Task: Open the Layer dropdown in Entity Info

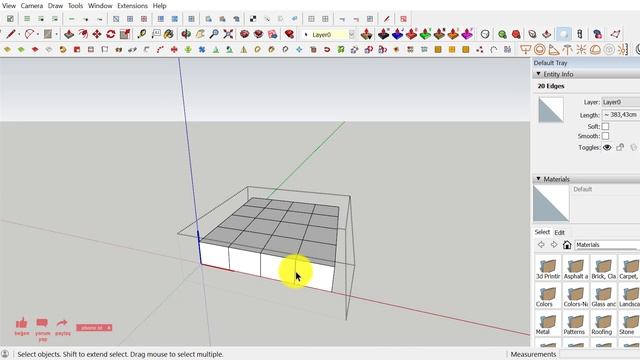Action: [x=621, y=102]
